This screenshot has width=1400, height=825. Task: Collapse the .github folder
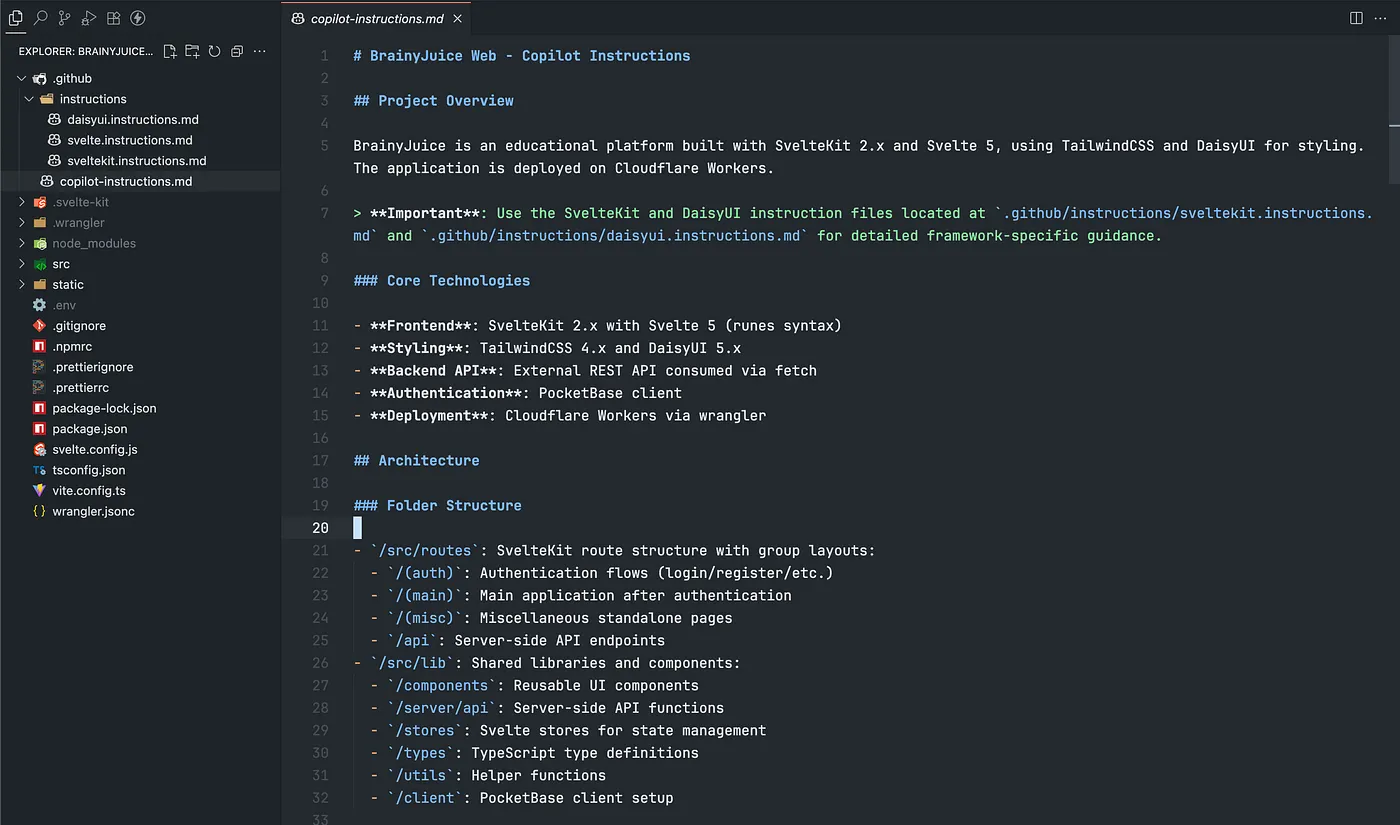22,78
